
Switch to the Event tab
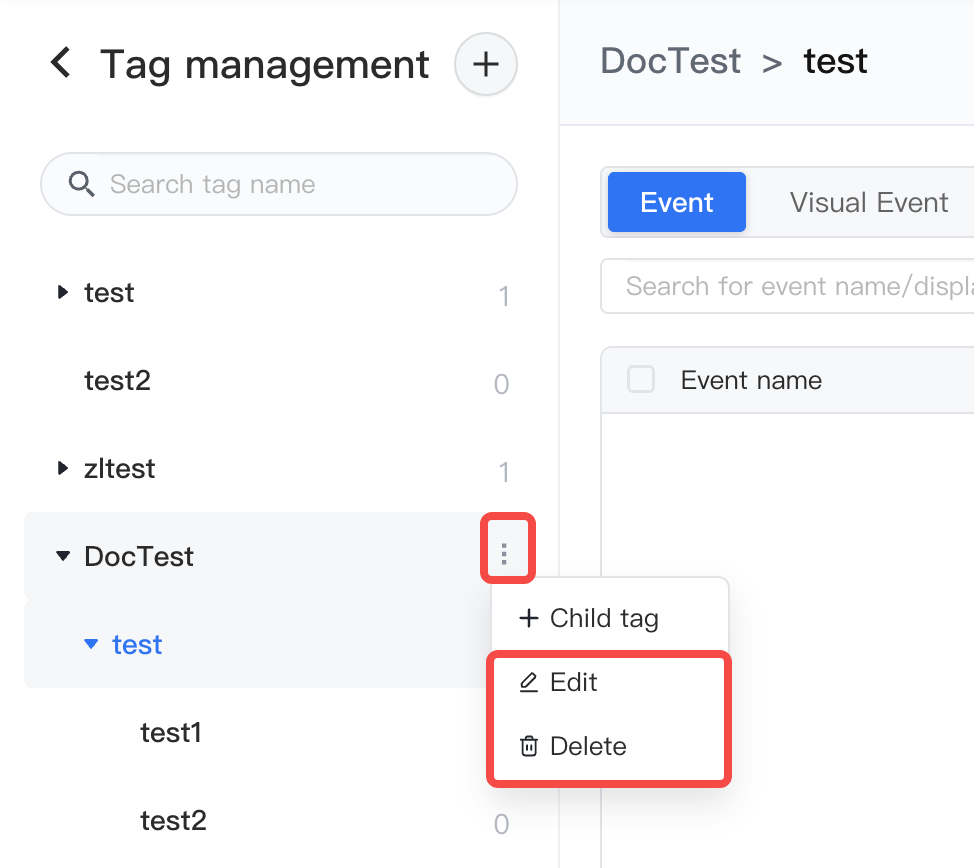[676, 202]
